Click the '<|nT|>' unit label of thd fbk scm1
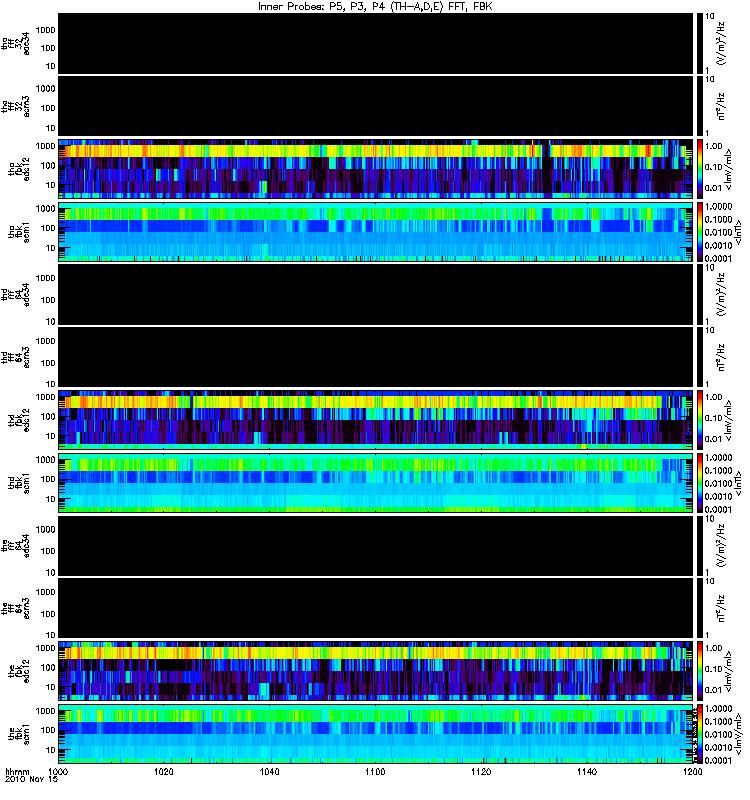750x800 pixels. (738, 483)
